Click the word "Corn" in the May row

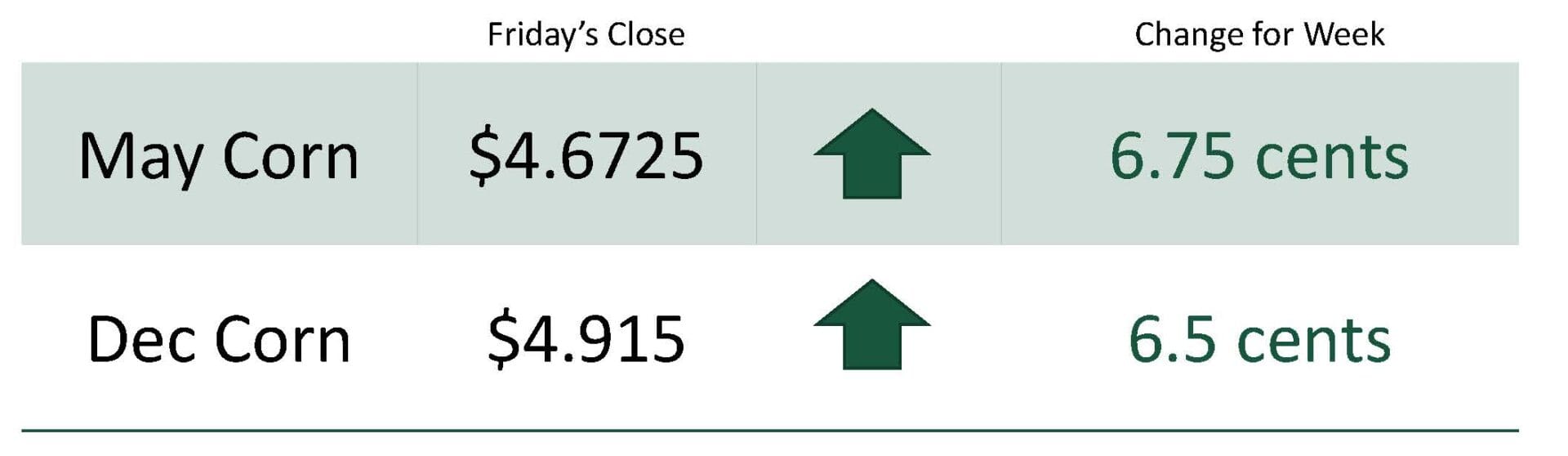pyautogui.click(x=290, y=157)
